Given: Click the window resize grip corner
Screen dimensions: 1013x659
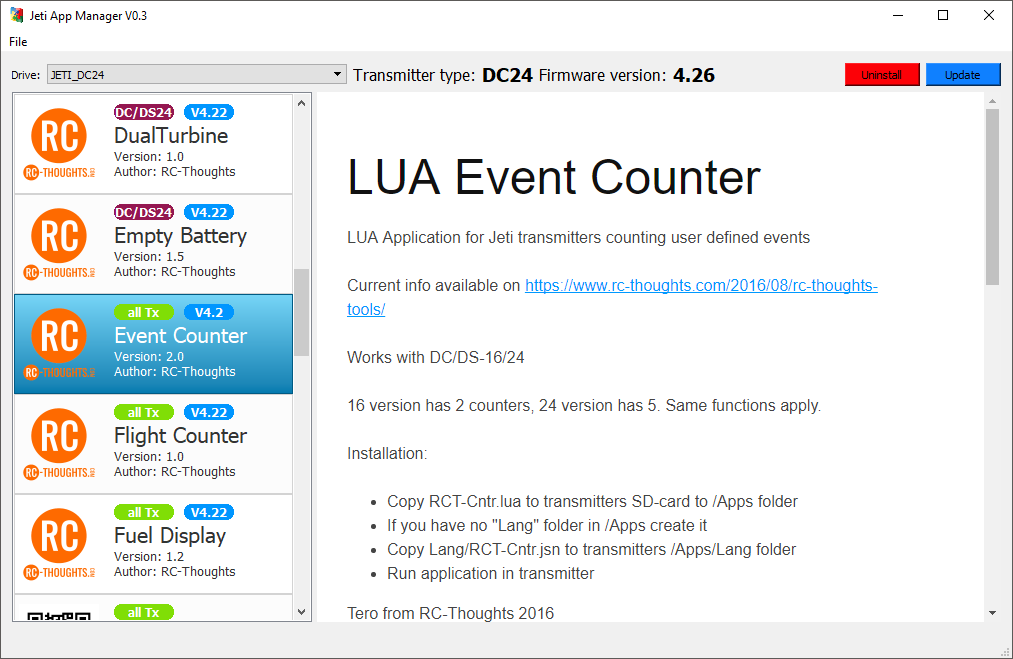Looking at the screenshot, I should pyautogui.click(x=1005, y=651).
